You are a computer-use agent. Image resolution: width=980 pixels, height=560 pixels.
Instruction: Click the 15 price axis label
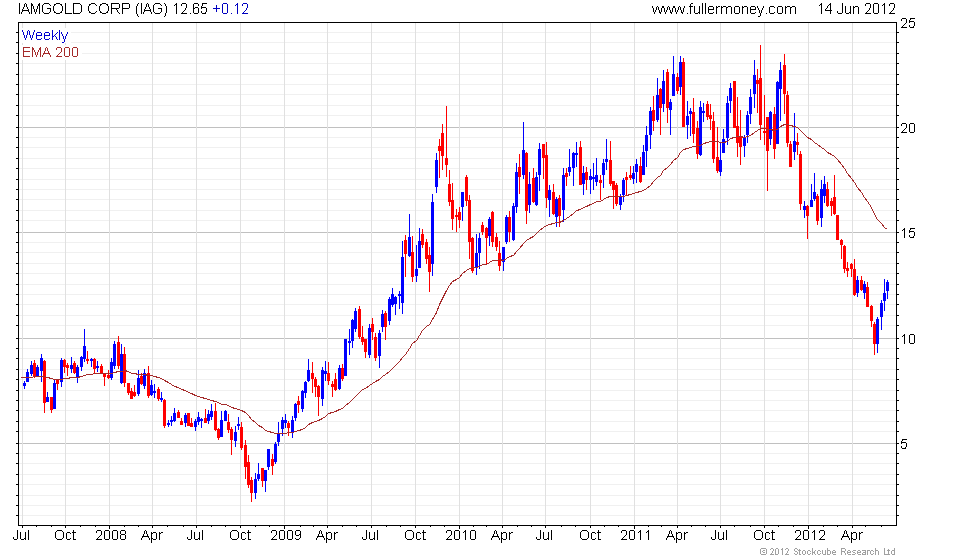[908, 233]
